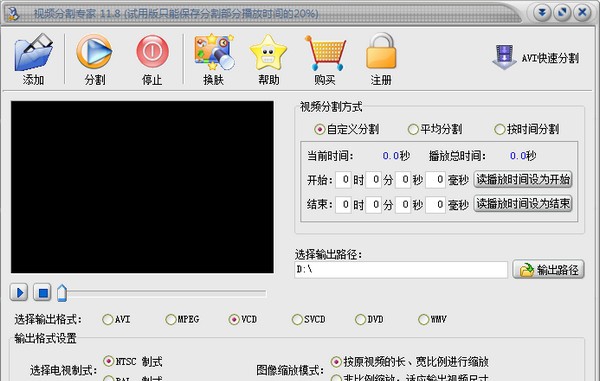Click the 结束 seconds input field
Viewport: 600px width, 381px height.
[x=403, y=205]
